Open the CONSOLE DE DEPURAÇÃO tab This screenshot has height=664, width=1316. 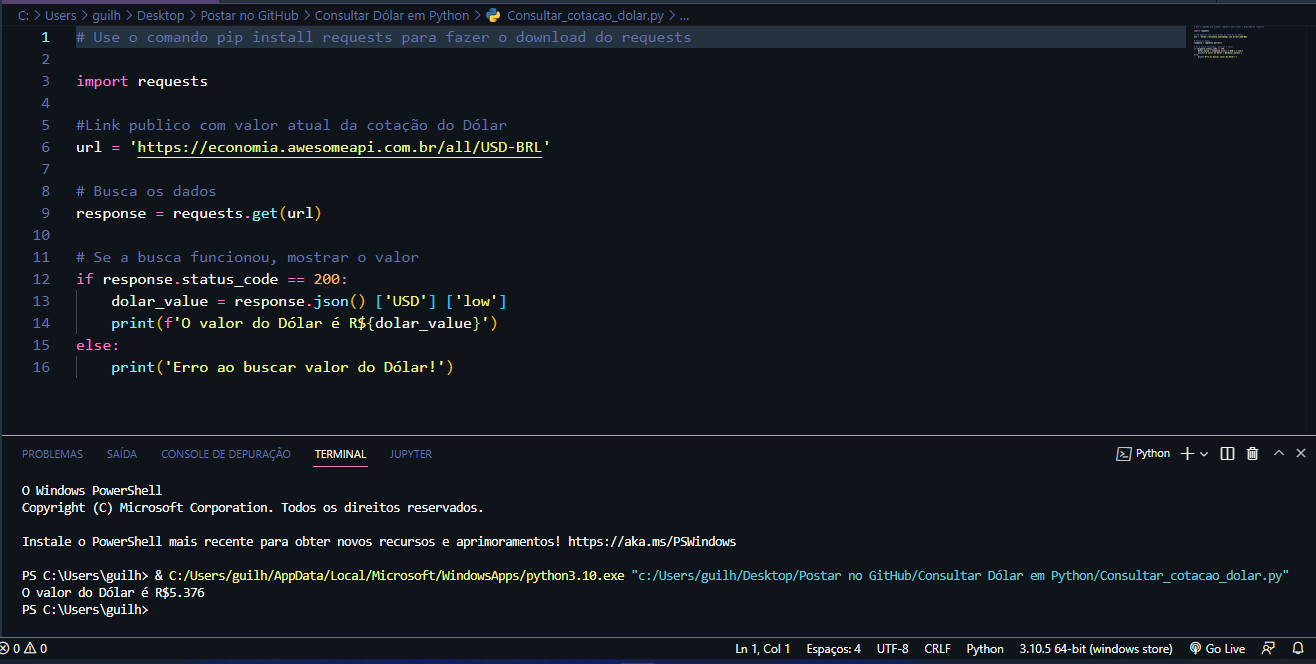[226, 454]
